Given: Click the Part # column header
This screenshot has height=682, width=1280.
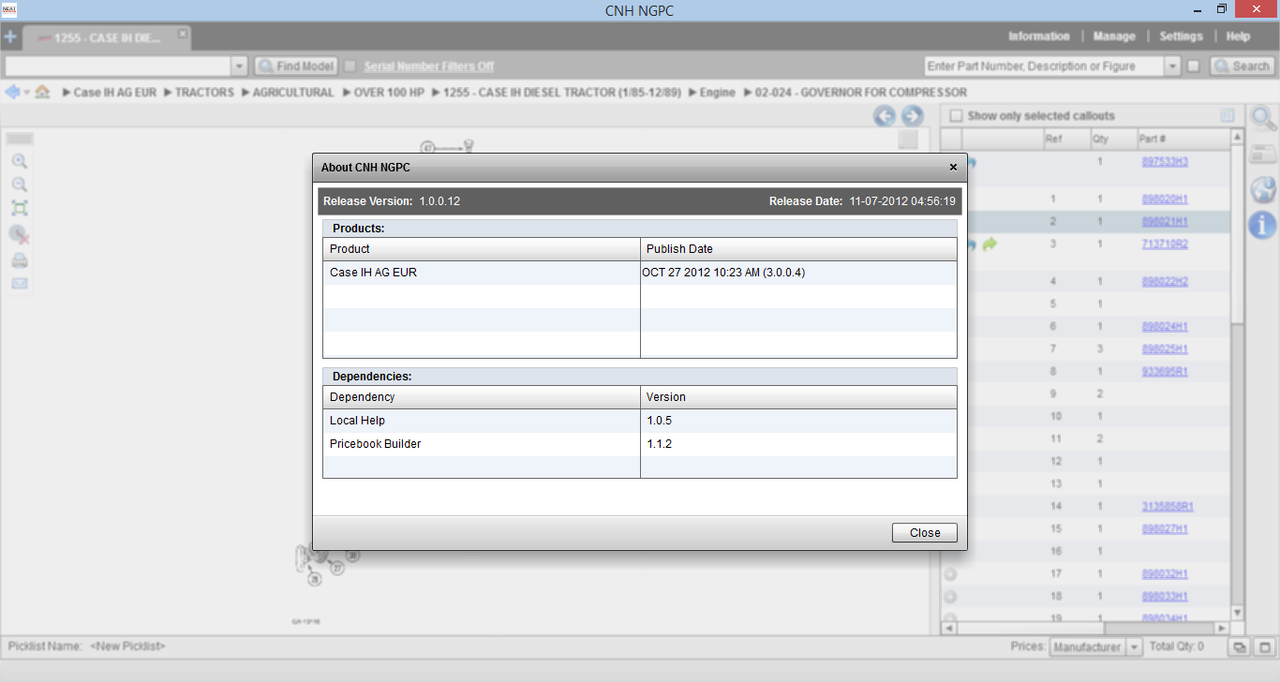Looking at the screenshot, I should pyautogui.click(x=1181, y=139).
